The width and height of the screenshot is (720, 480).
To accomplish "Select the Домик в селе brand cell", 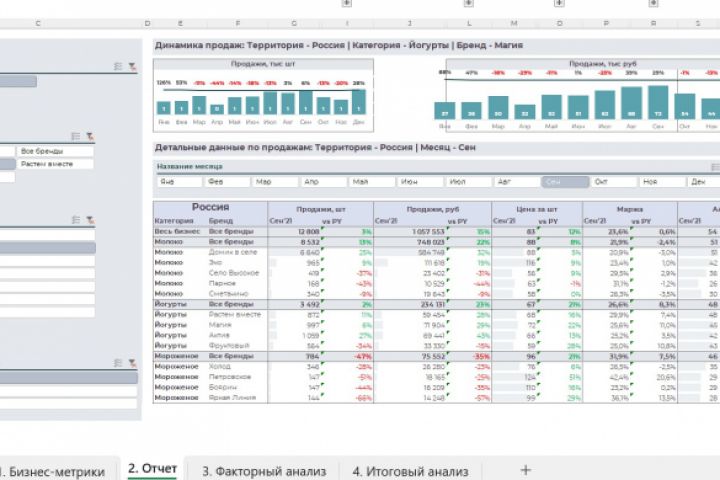I will click(x=233, y=252).
